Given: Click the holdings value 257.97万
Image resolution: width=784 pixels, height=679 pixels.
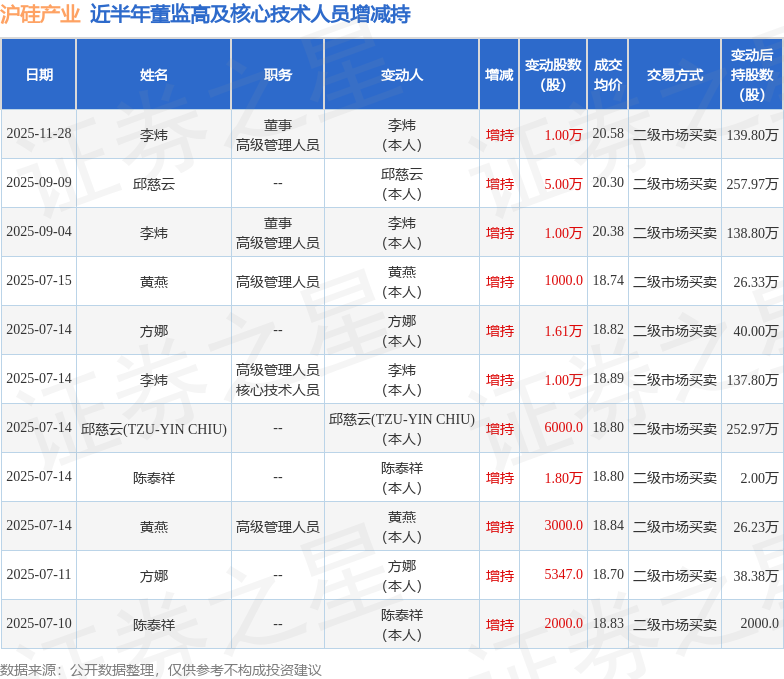Looking at the screenshot, I should [752, 184].
